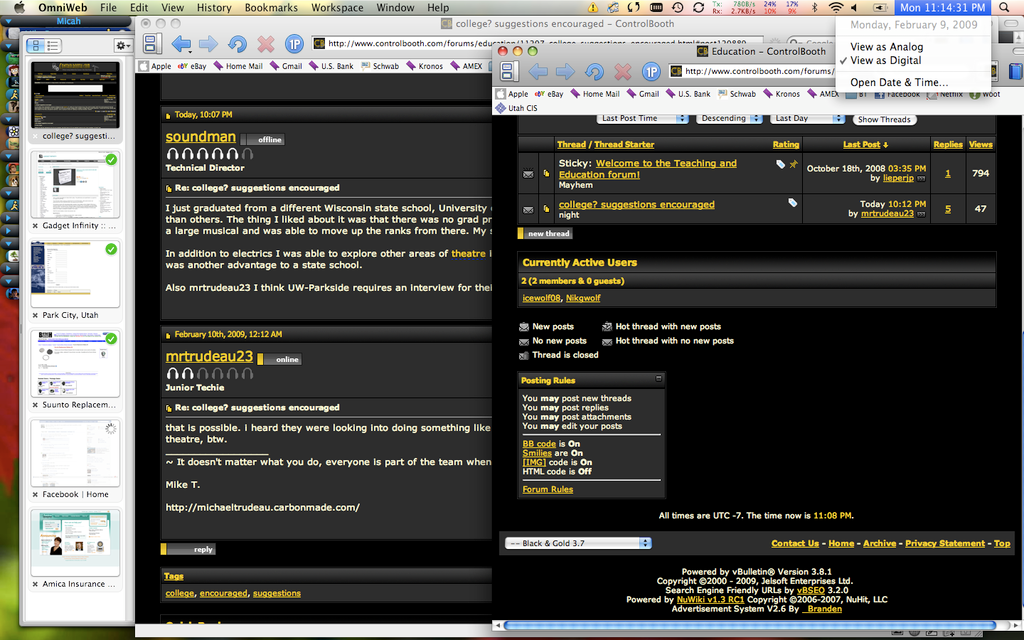Stop loading in college suggestions window

click(266, 44)
